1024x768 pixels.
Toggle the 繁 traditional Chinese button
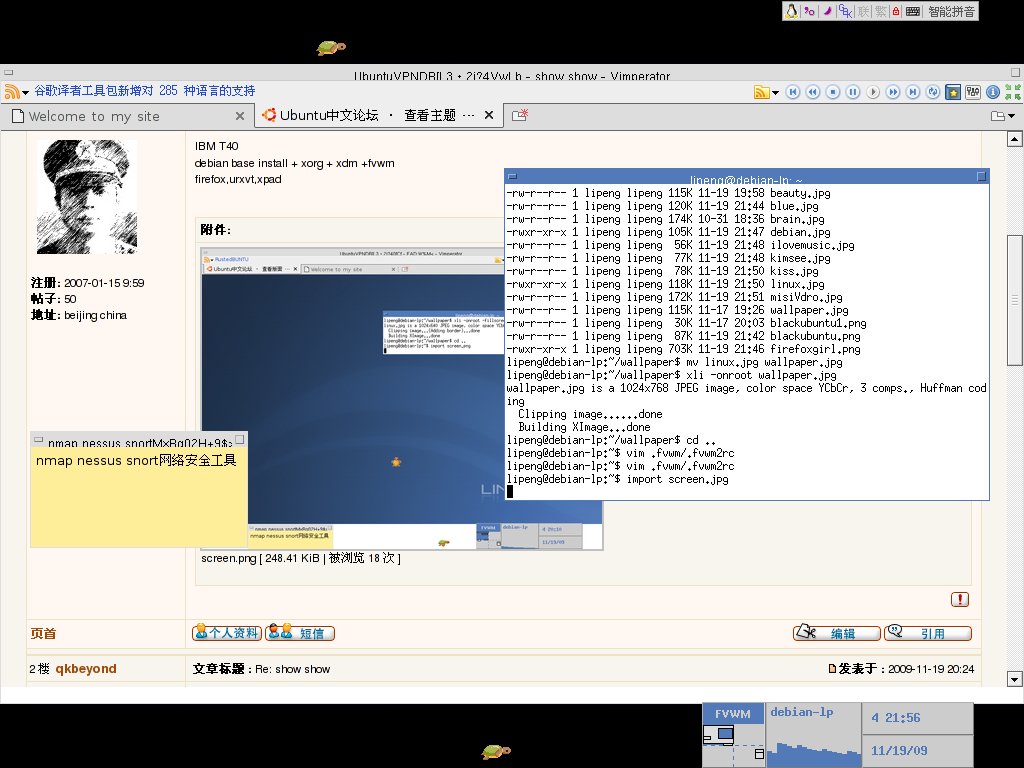click(x=880, y=11)
